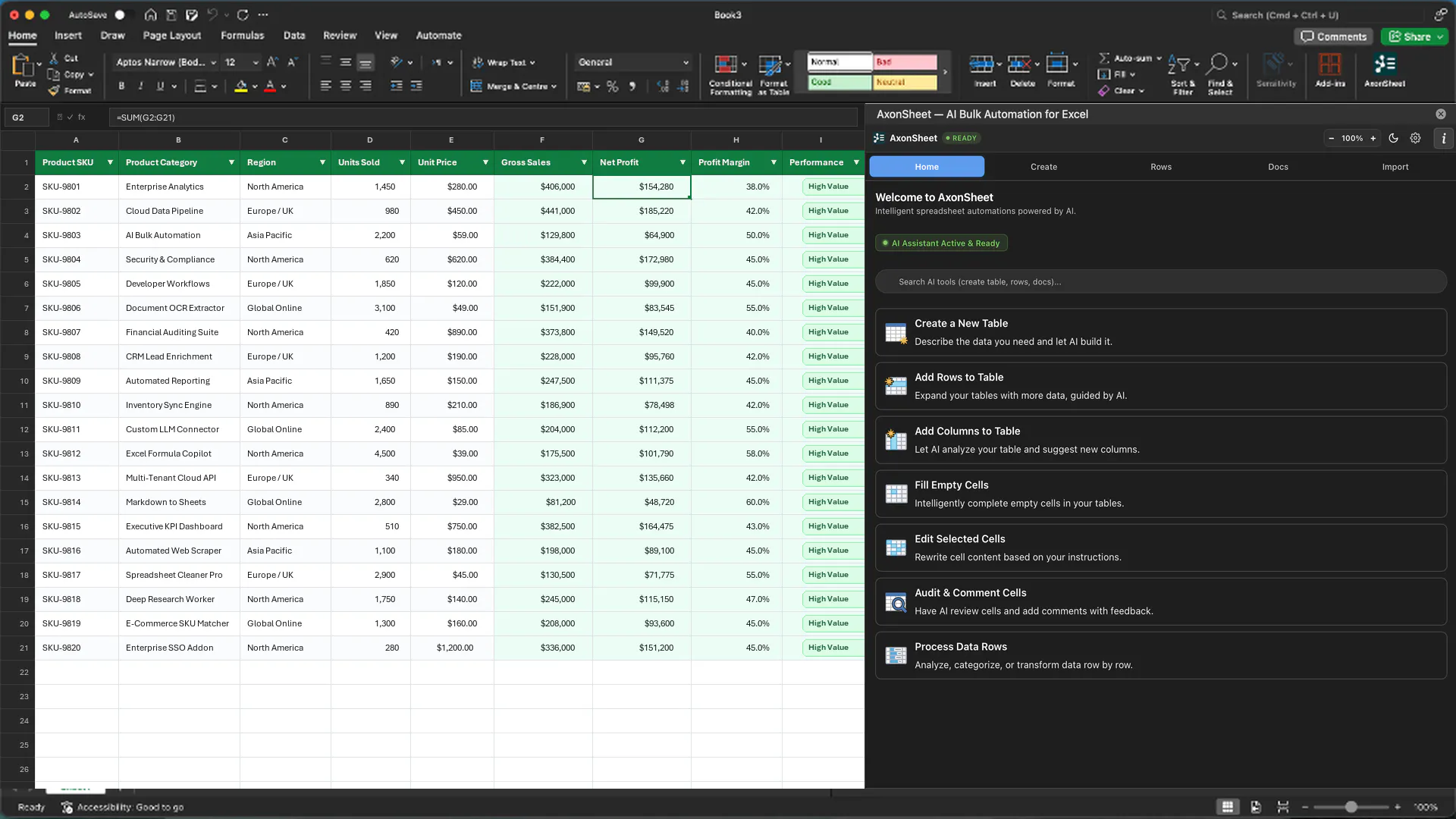Toggle the AutoSave switch

point(124,15)
